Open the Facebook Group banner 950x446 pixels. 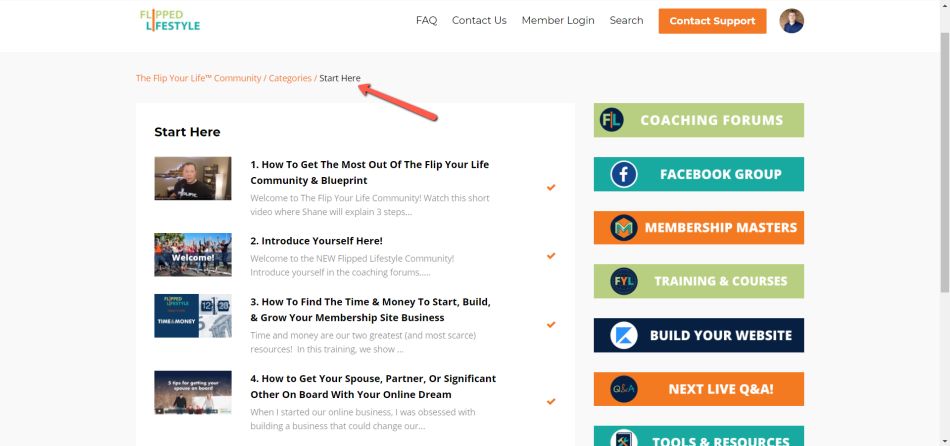(x=699, y=174)
